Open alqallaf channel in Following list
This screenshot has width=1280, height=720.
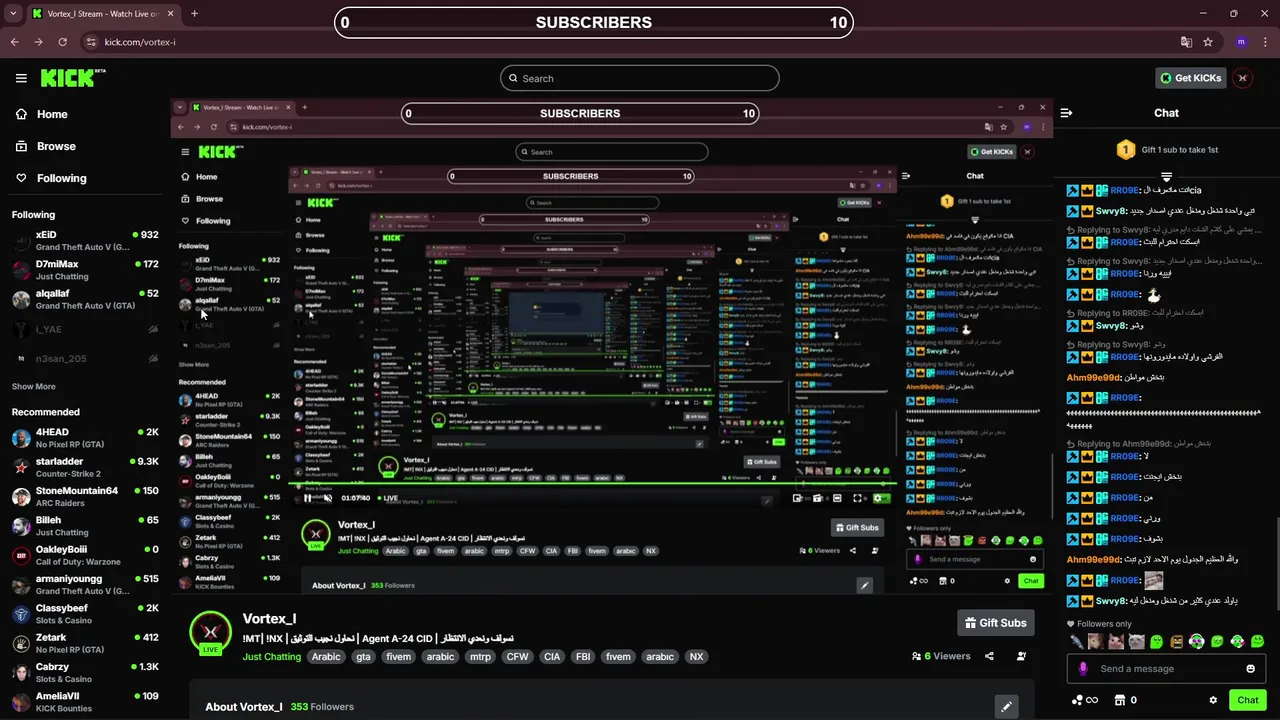[85, 299]
